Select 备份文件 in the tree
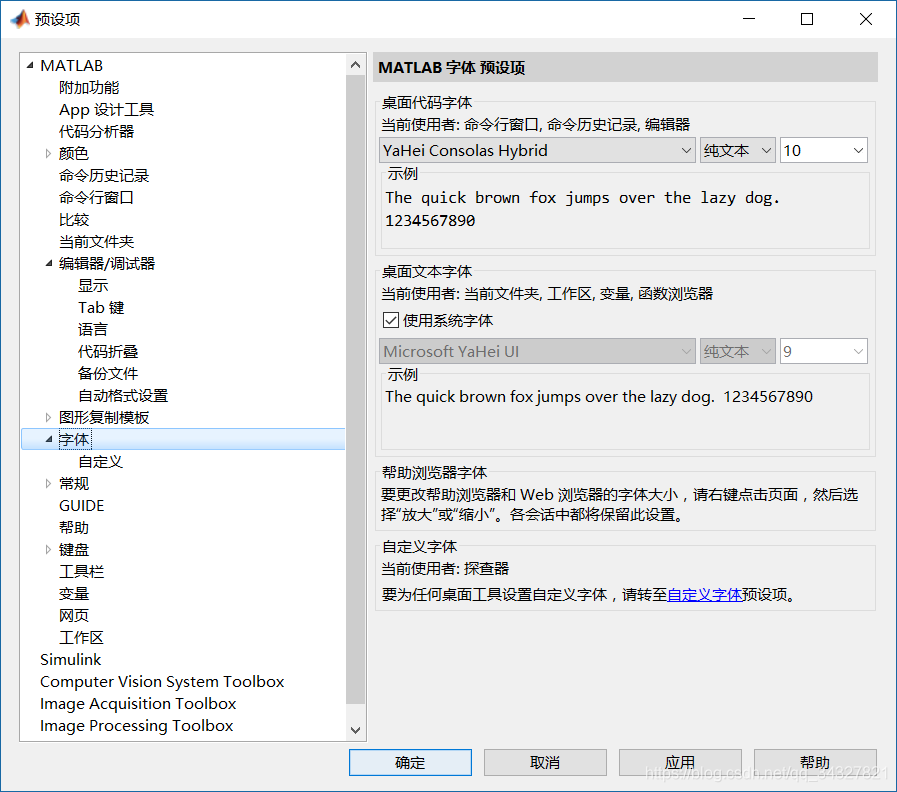This screenshot has width=897, height=792. coord(108,373)
